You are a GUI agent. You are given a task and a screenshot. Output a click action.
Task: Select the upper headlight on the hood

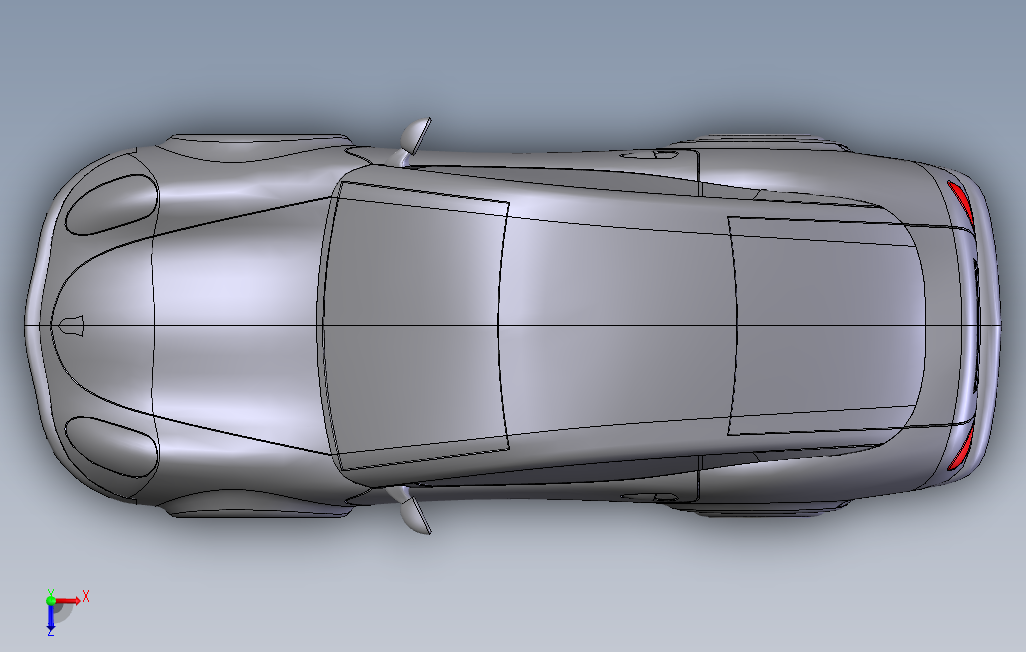[x=112, y=204]
